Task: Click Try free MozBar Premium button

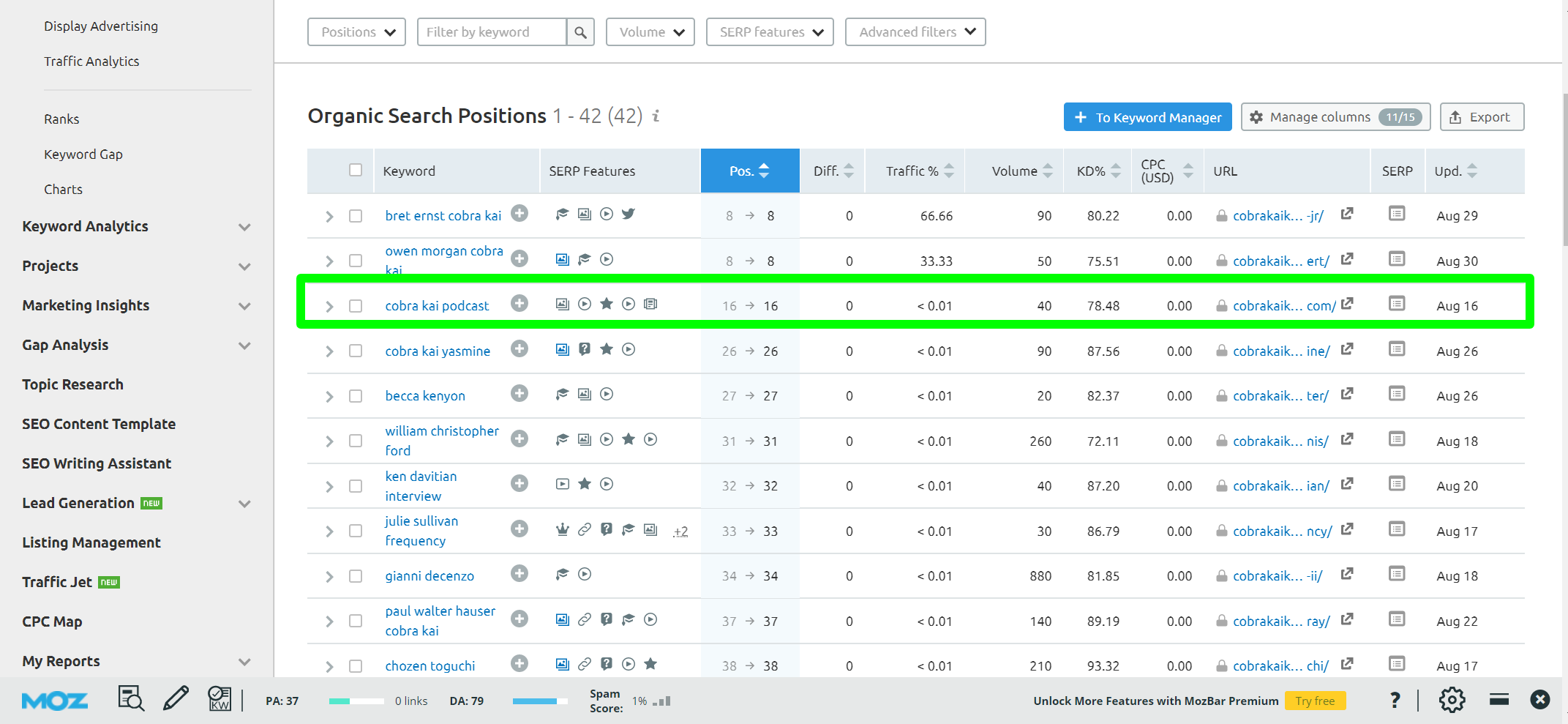Action: point(1315,701)
